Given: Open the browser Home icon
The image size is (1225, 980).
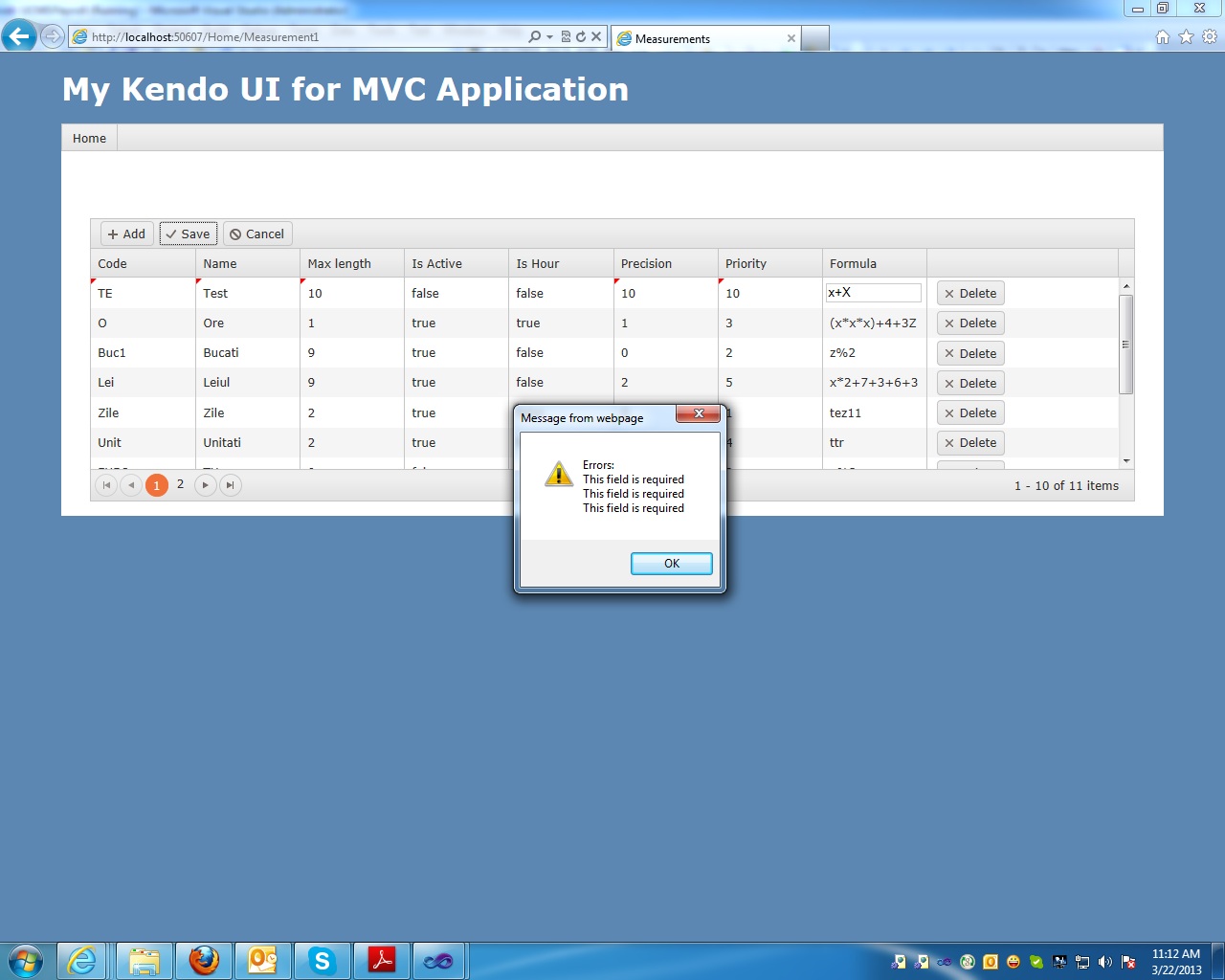Looking at the screenshot, I should click(x=1163, y=36).
